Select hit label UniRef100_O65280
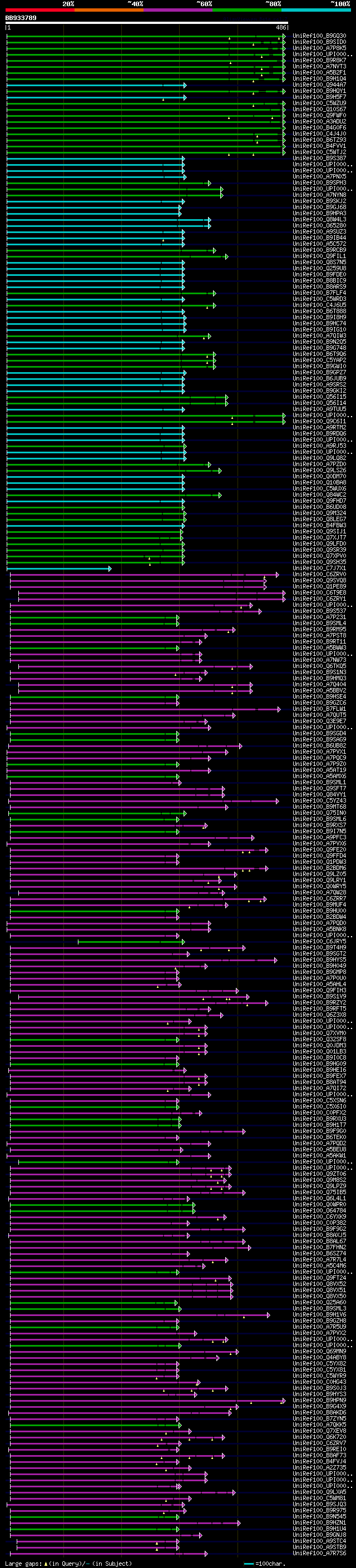 tap(319, 225)
